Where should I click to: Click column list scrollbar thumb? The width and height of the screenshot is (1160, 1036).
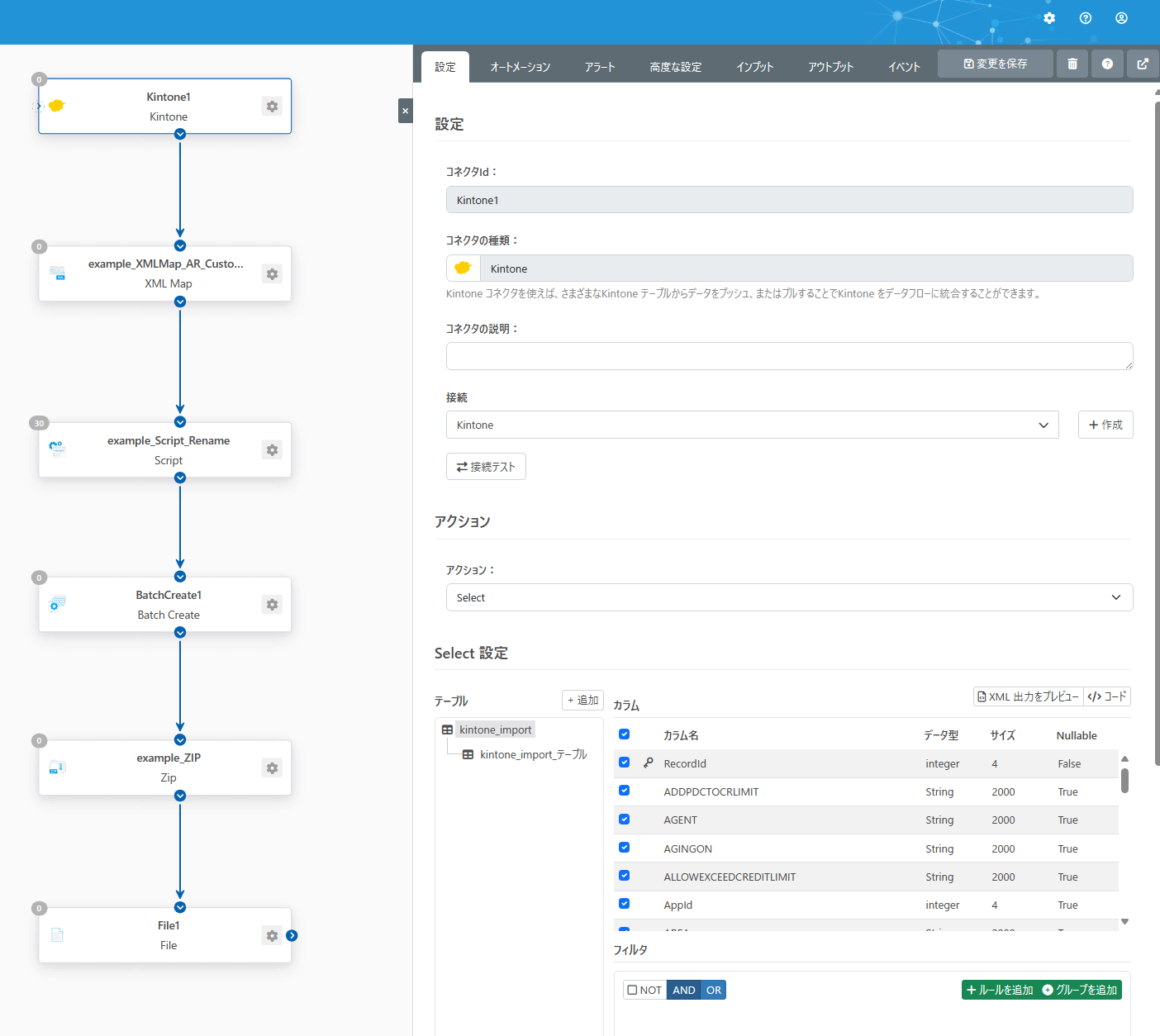click(1124, 781)
